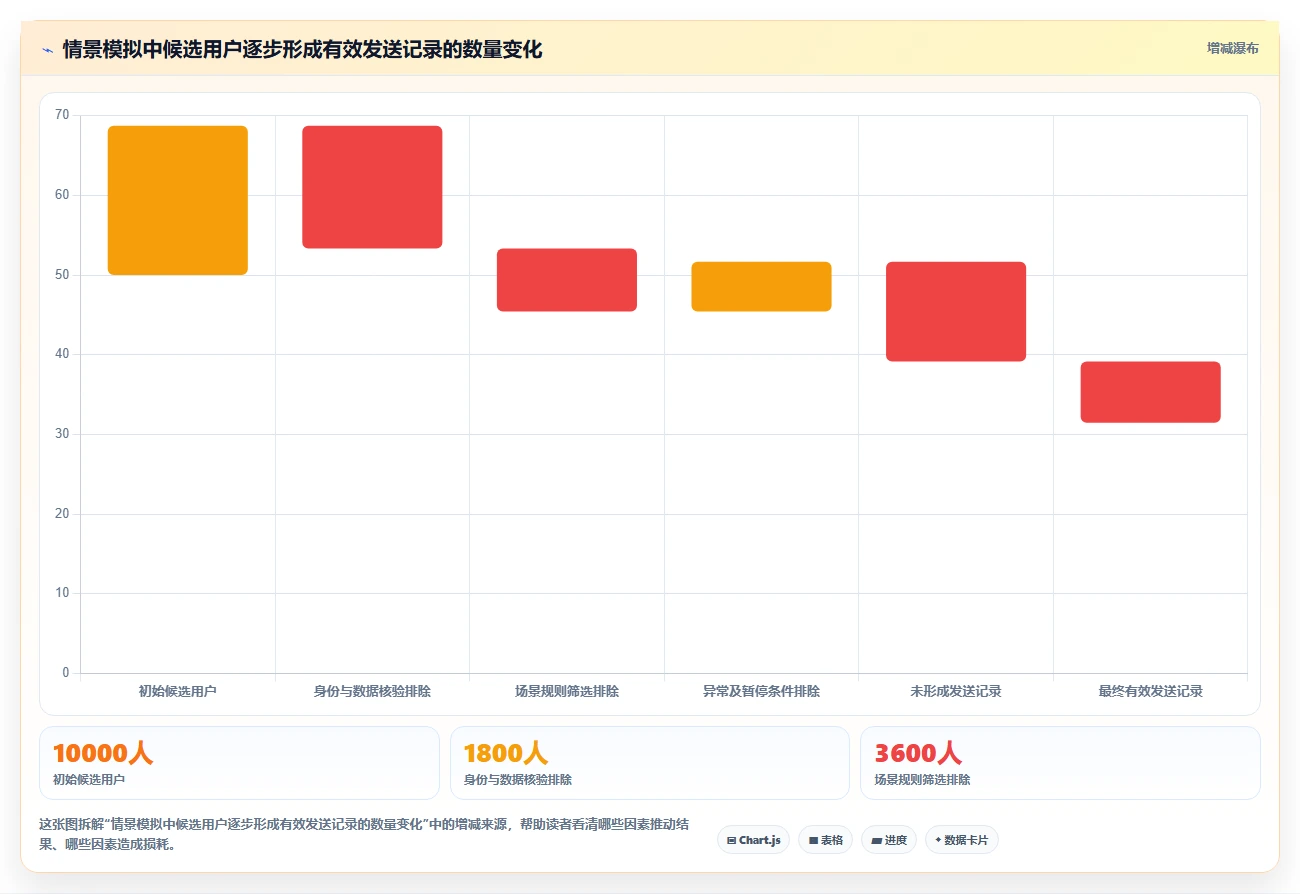1300x894 pixels.
Task: Click the lightning icon beside the chart title
Action: coord(47,49)
